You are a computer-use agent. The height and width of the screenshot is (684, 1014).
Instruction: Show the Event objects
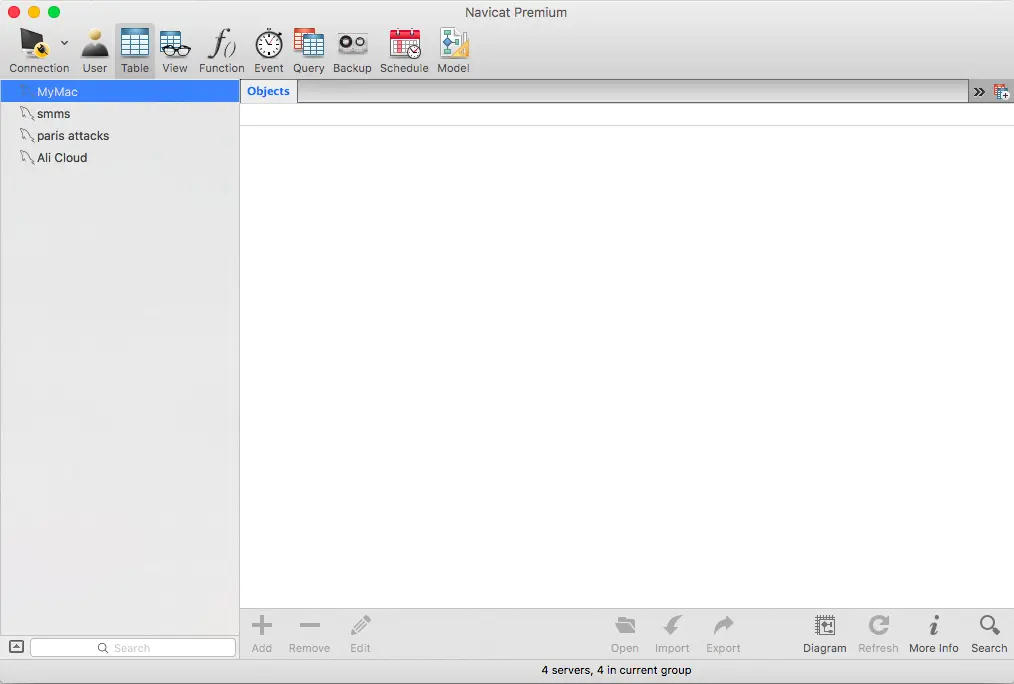pyautogui.click(x=268, y=50)
